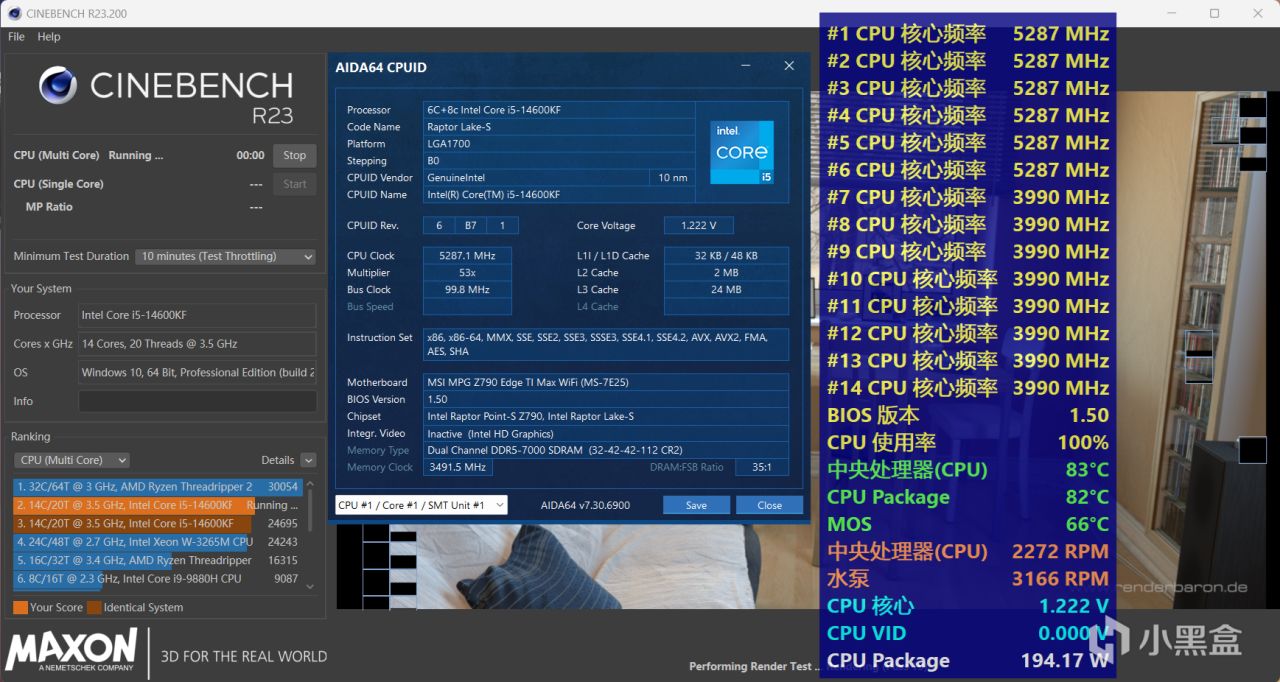Image resolution: width=1280 pixels, height=682 pixels.
Task: Select the Intel Xeon W-3265M ranking row
Action: pos(158,542)
